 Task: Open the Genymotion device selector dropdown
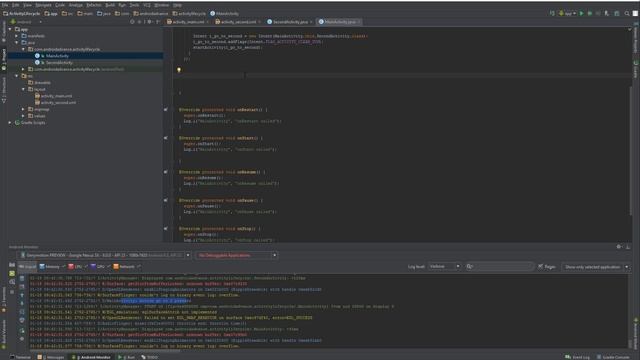click(x=105, y=255)
